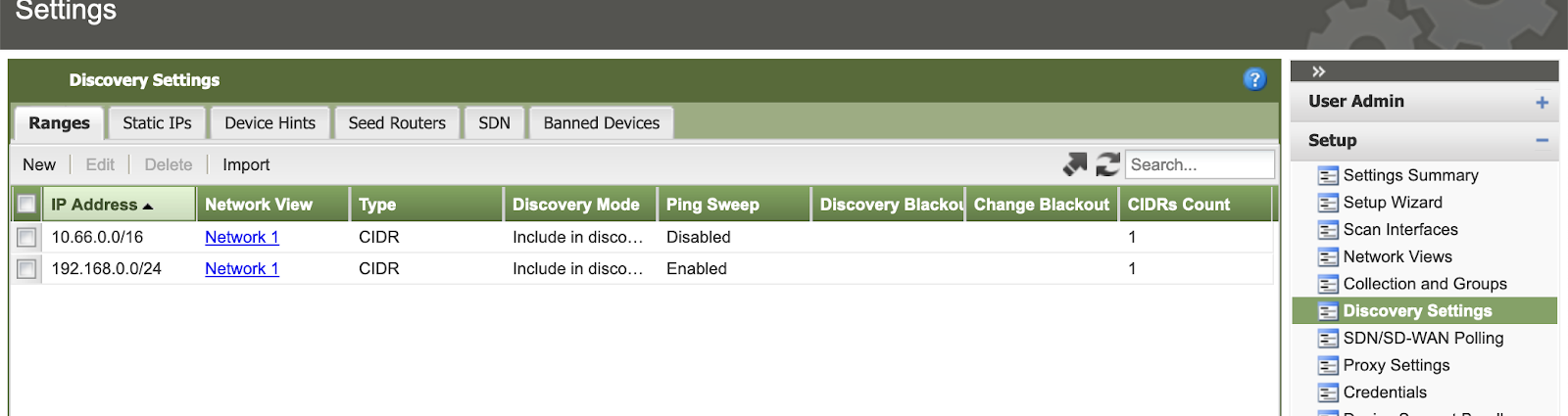Open Network 1 link for 10.66.0.0/16
Screen dimensions: 1568x416
(242, 237)
